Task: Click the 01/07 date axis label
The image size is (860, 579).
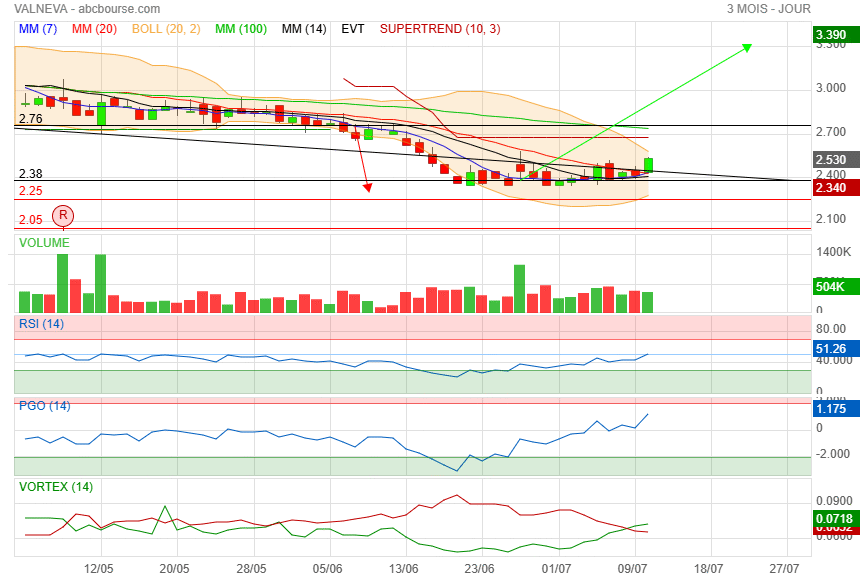Action: 556,569
